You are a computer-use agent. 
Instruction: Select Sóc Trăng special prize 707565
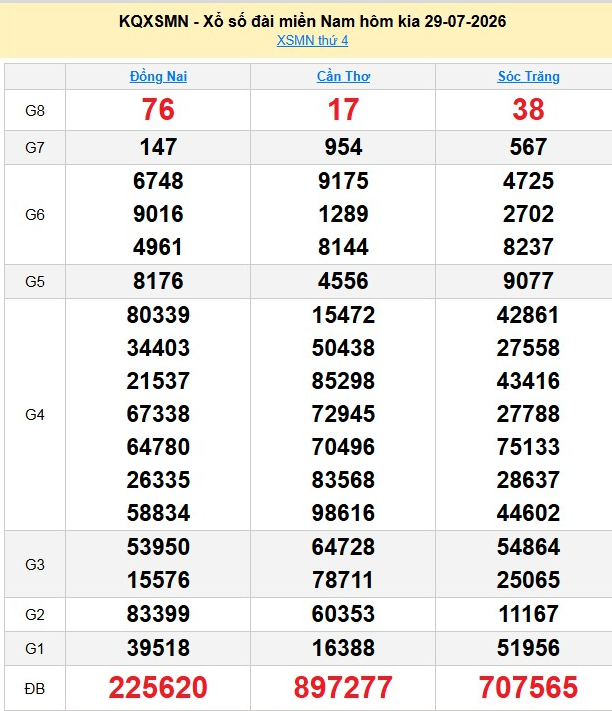(x=529, y=687)
